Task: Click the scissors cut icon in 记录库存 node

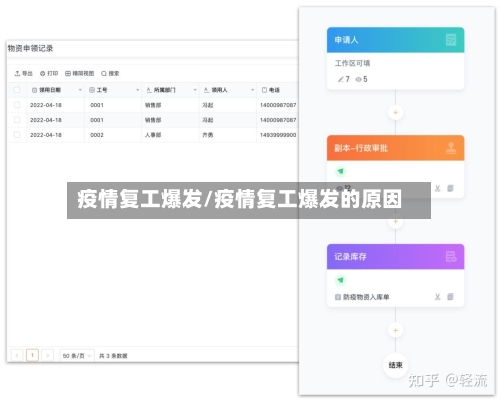Action: pos(438,297)
